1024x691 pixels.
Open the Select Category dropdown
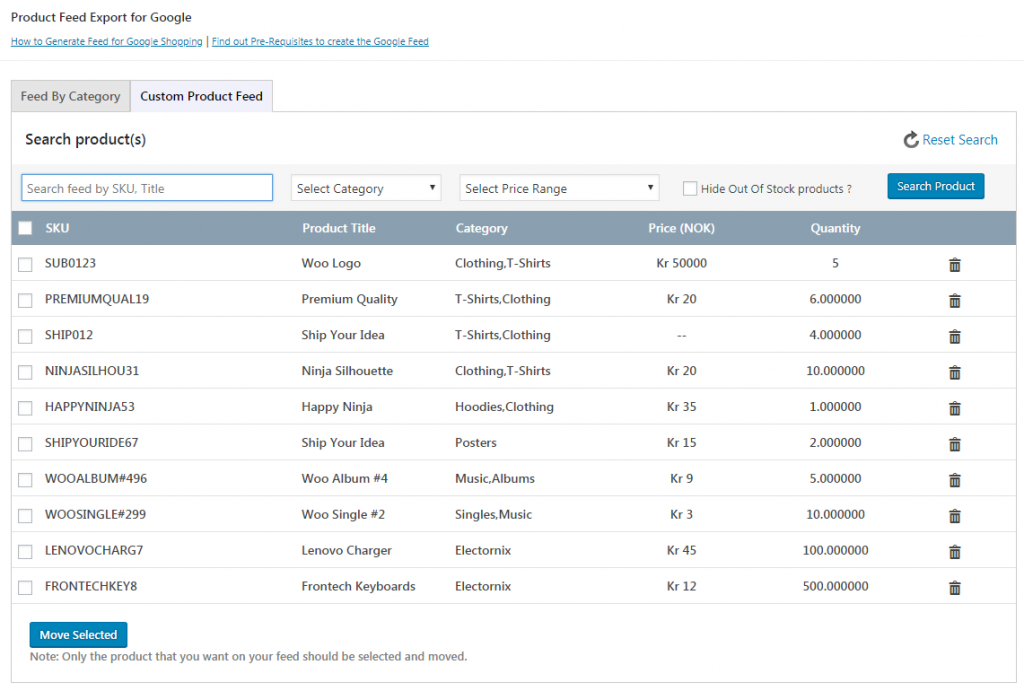click(365, 187)
